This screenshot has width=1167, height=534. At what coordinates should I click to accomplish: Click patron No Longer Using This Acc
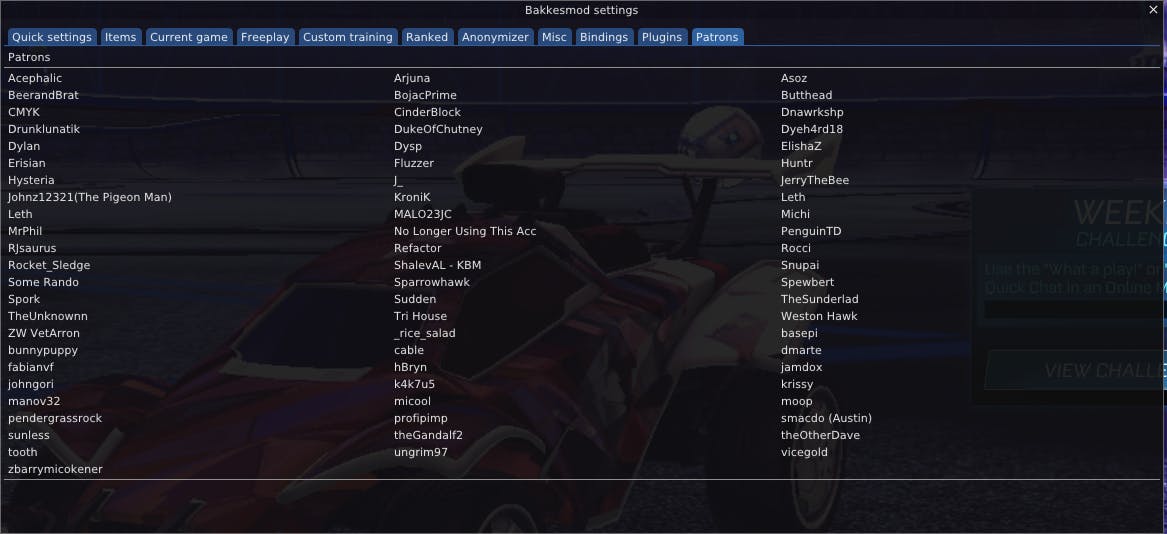(x=465, y=231)
